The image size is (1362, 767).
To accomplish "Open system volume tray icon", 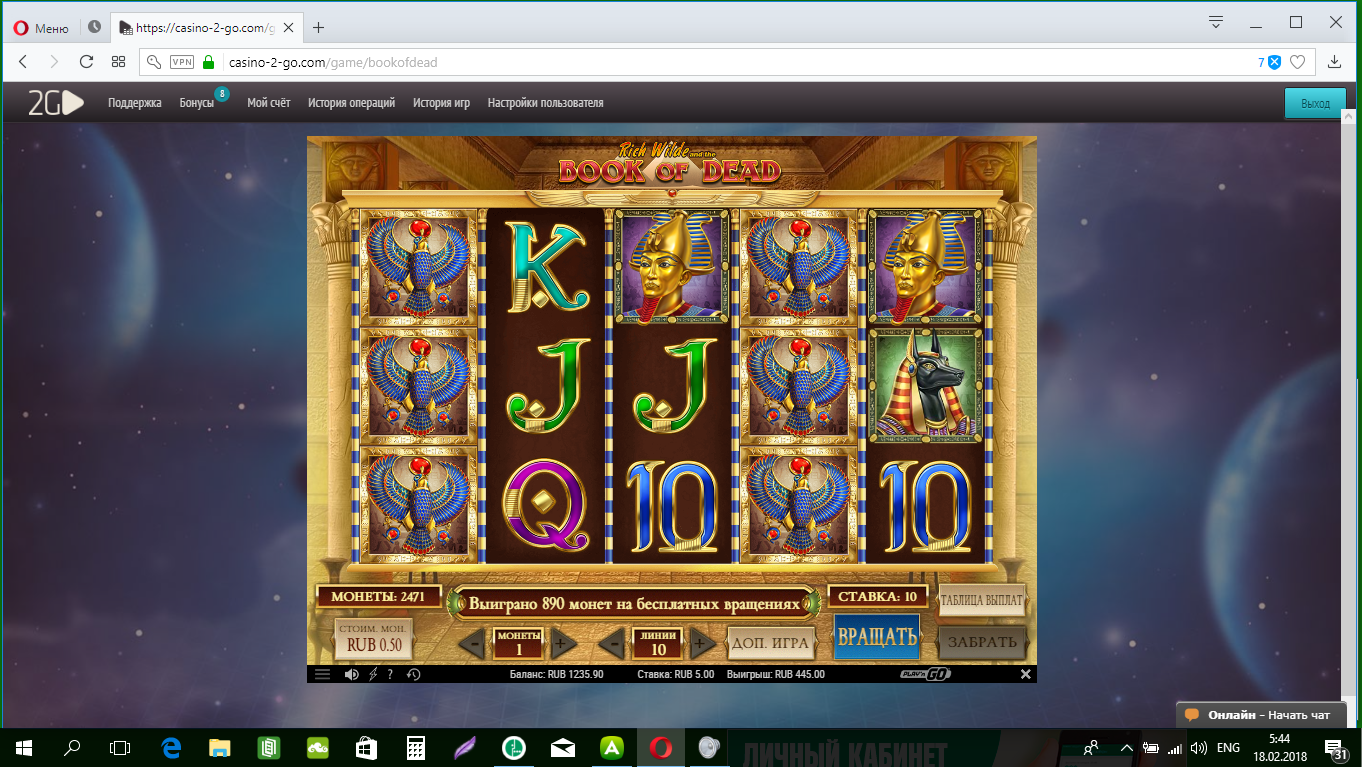I will pos(1198,747).
